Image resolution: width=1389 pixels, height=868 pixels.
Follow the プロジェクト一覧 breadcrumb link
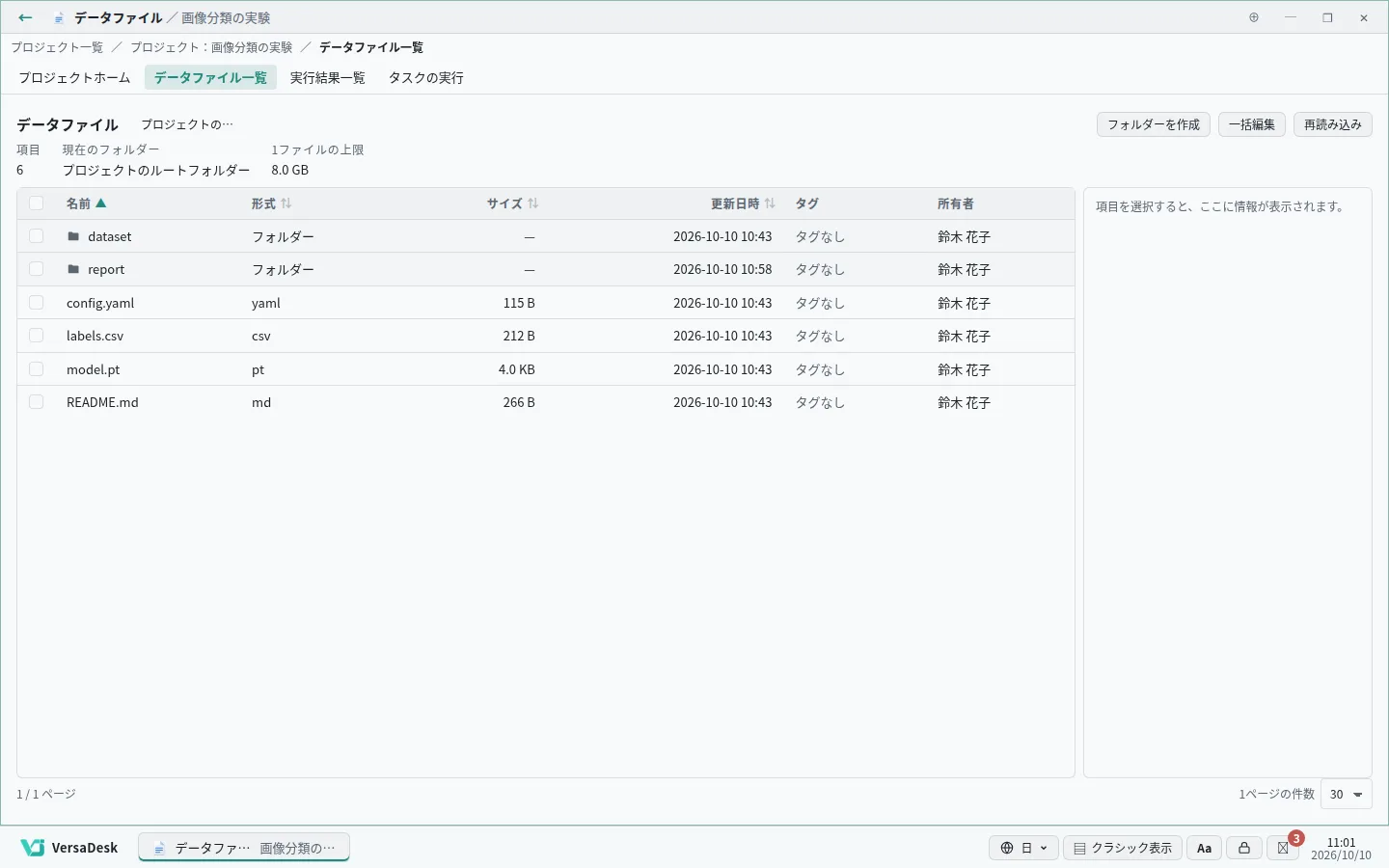point(57,47)
